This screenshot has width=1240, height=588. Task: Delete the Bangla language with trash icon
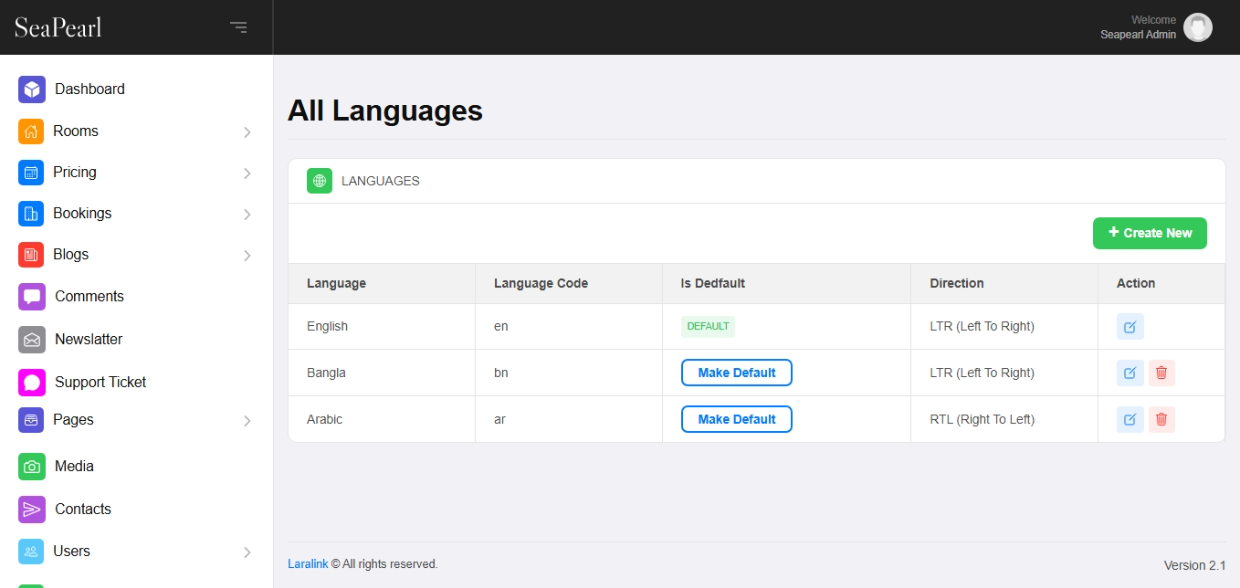point(1161,373)
